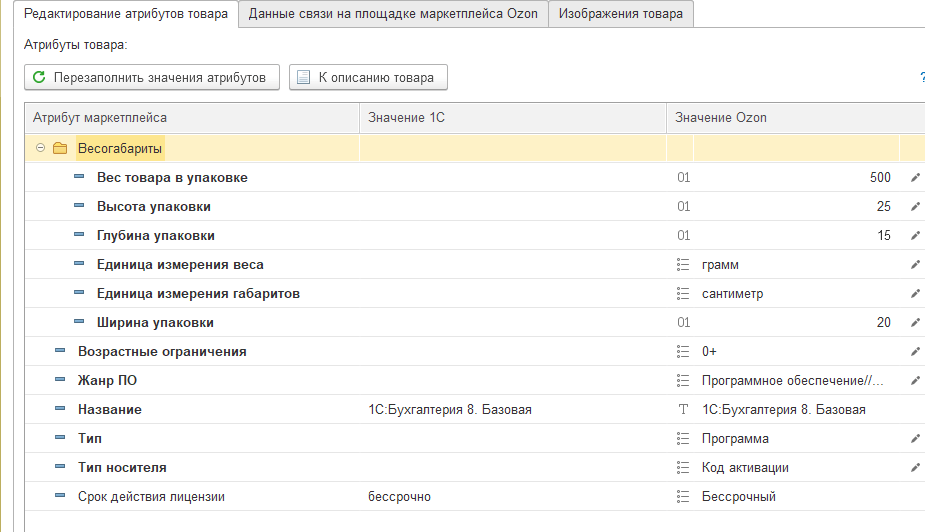Open the Изображения товара tab
925x532 pixels.
point(621,14)
